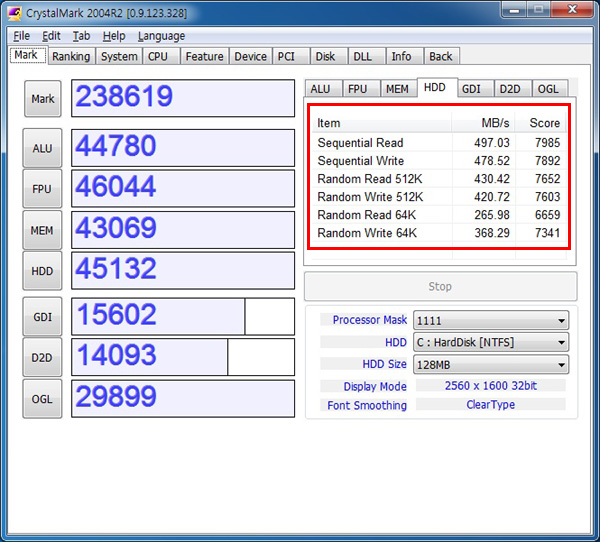The width and height of the screenshot is (600, 542).
Task: Click the total Mark score 238619 field
Action: pyautogui.click(x=183, y=98)
